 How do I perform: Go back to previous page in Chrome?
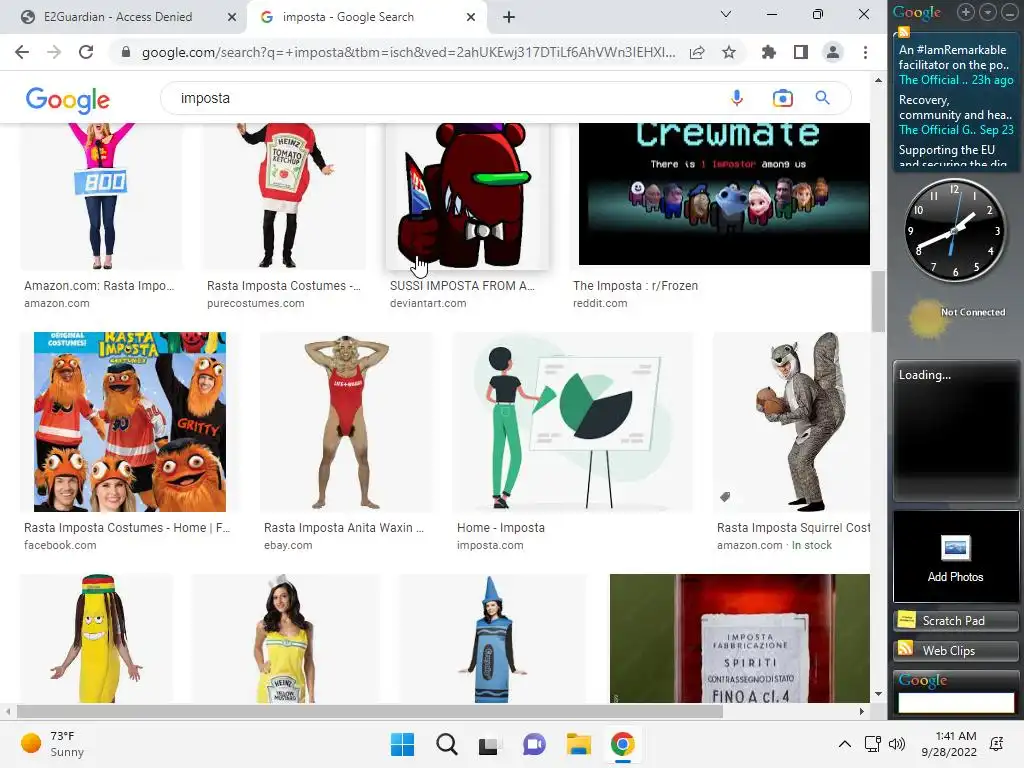tap(22, 52)
